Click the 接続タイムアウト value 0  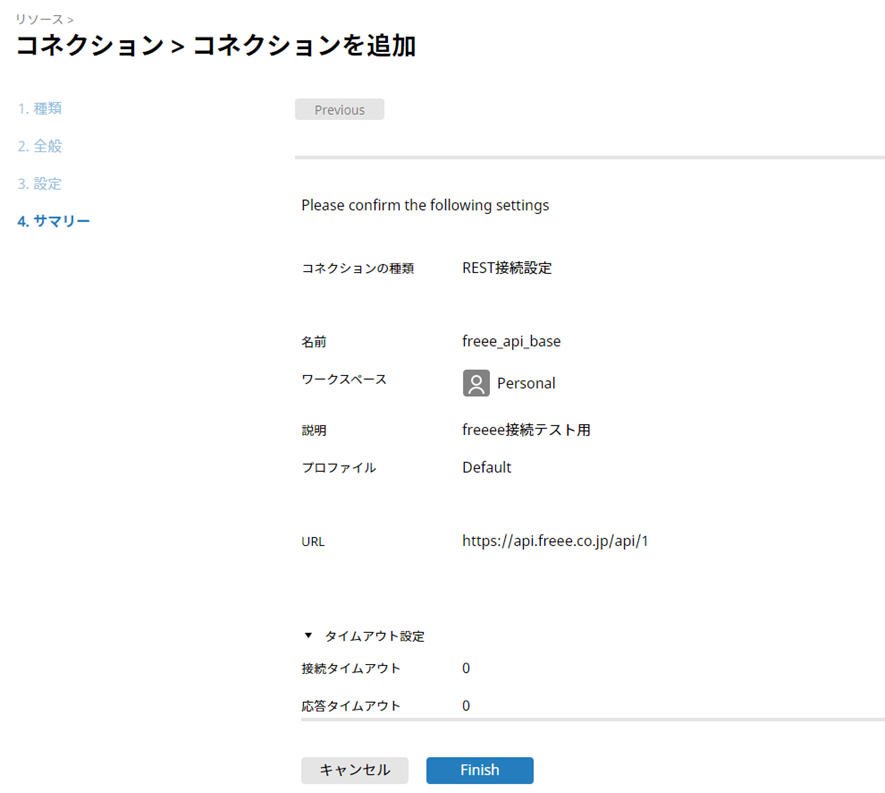466,668
